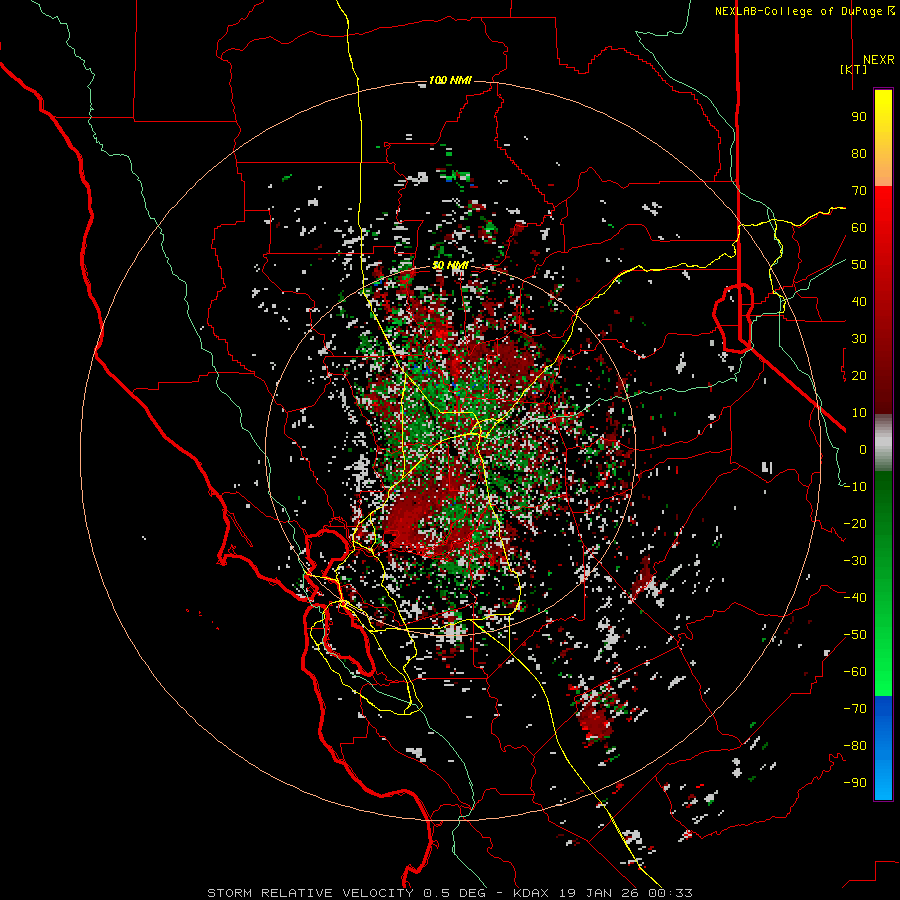Click the NEXLAB-College of DuPage title text
This screenshot has height=900, width=900.
[x=804, y=11]
